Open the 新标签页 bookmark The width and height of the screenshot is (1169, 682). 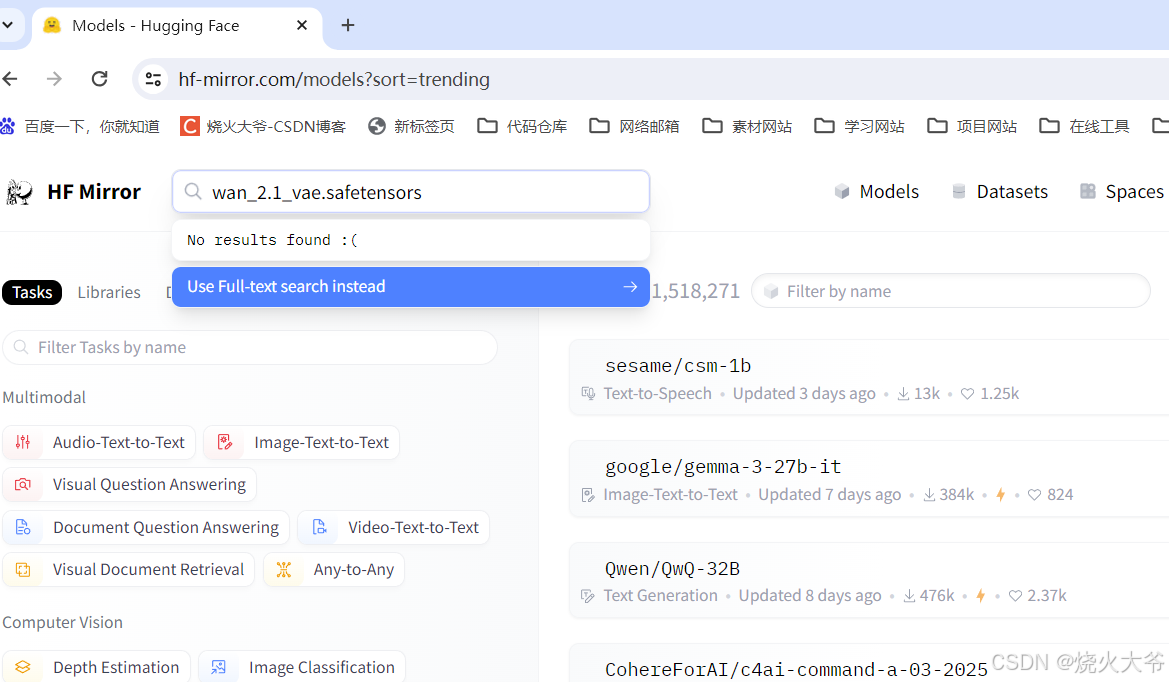[411, 127]
